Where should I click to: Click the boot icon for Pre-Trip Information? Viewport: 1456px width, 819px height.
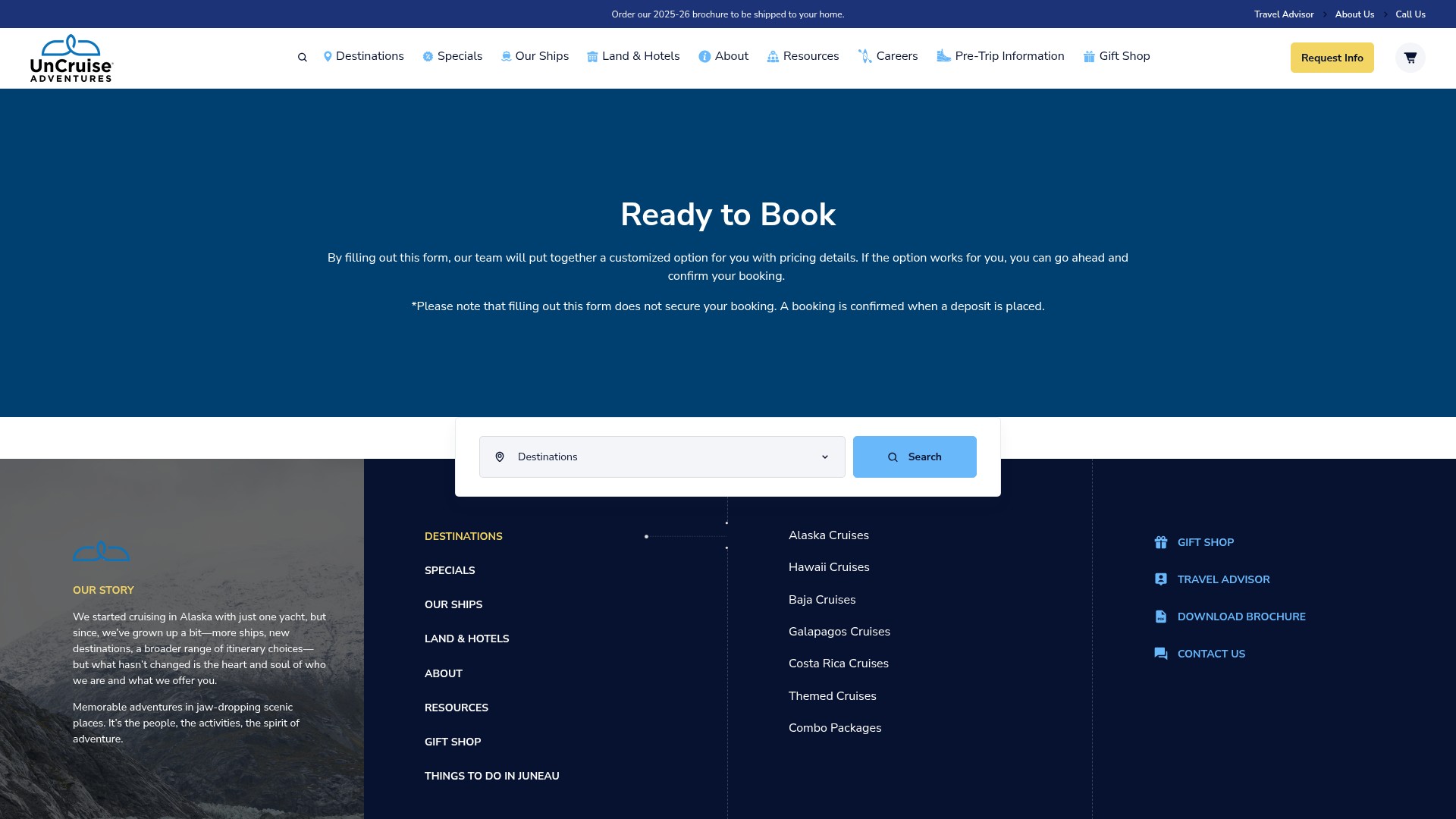[x=943, y=56]
